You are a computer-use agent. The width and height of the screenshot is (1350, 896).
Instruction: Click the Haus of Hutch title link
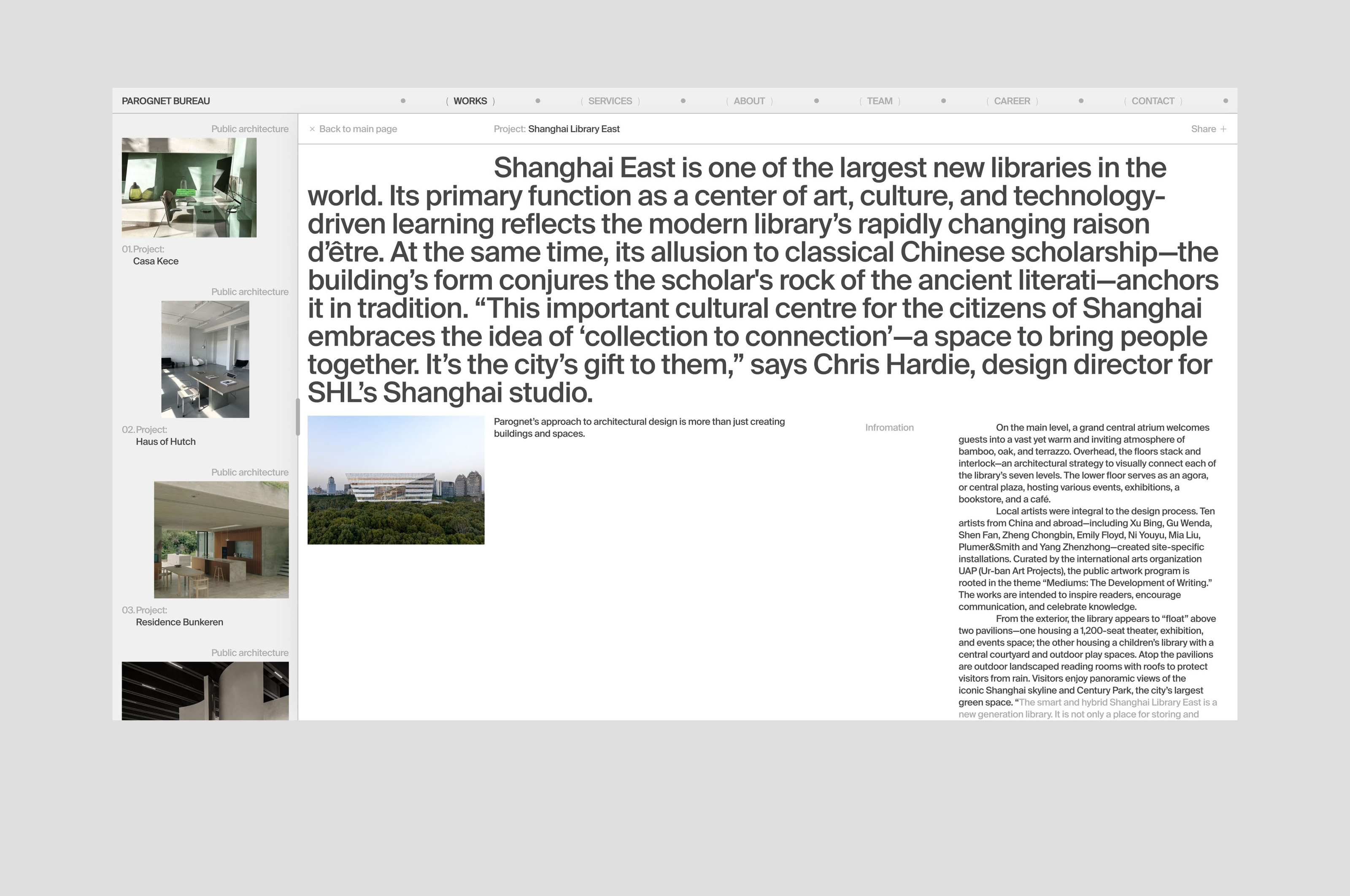[165, 442]
